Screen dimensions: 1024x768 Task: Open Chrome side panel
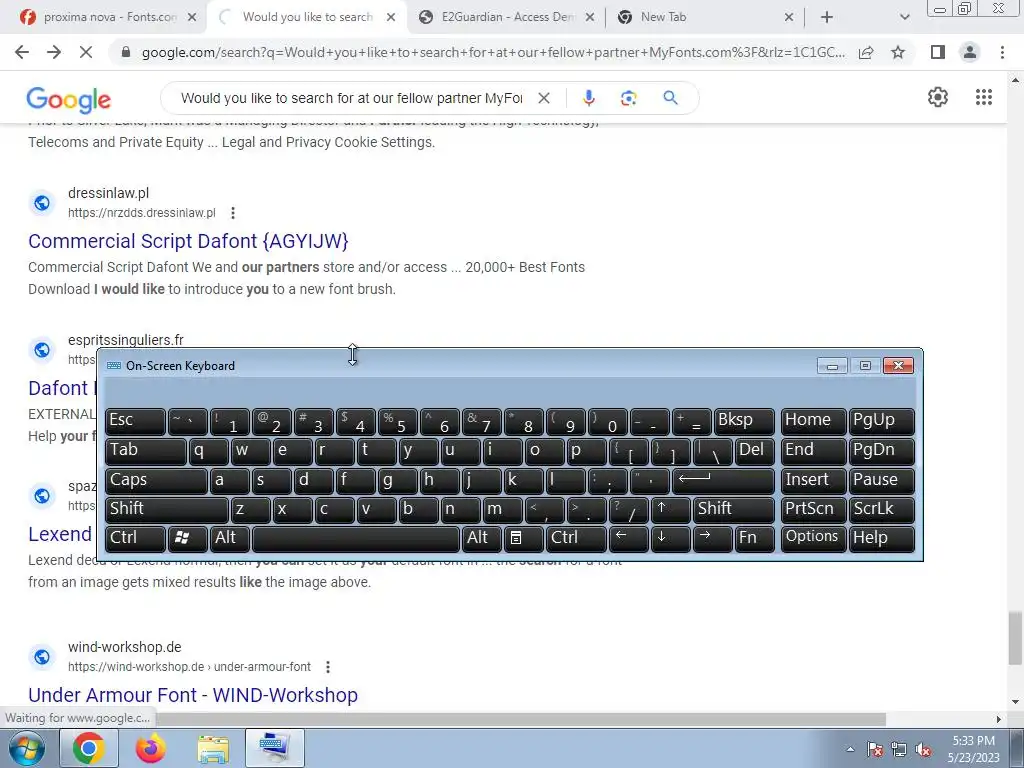click(x=938, y=52)
